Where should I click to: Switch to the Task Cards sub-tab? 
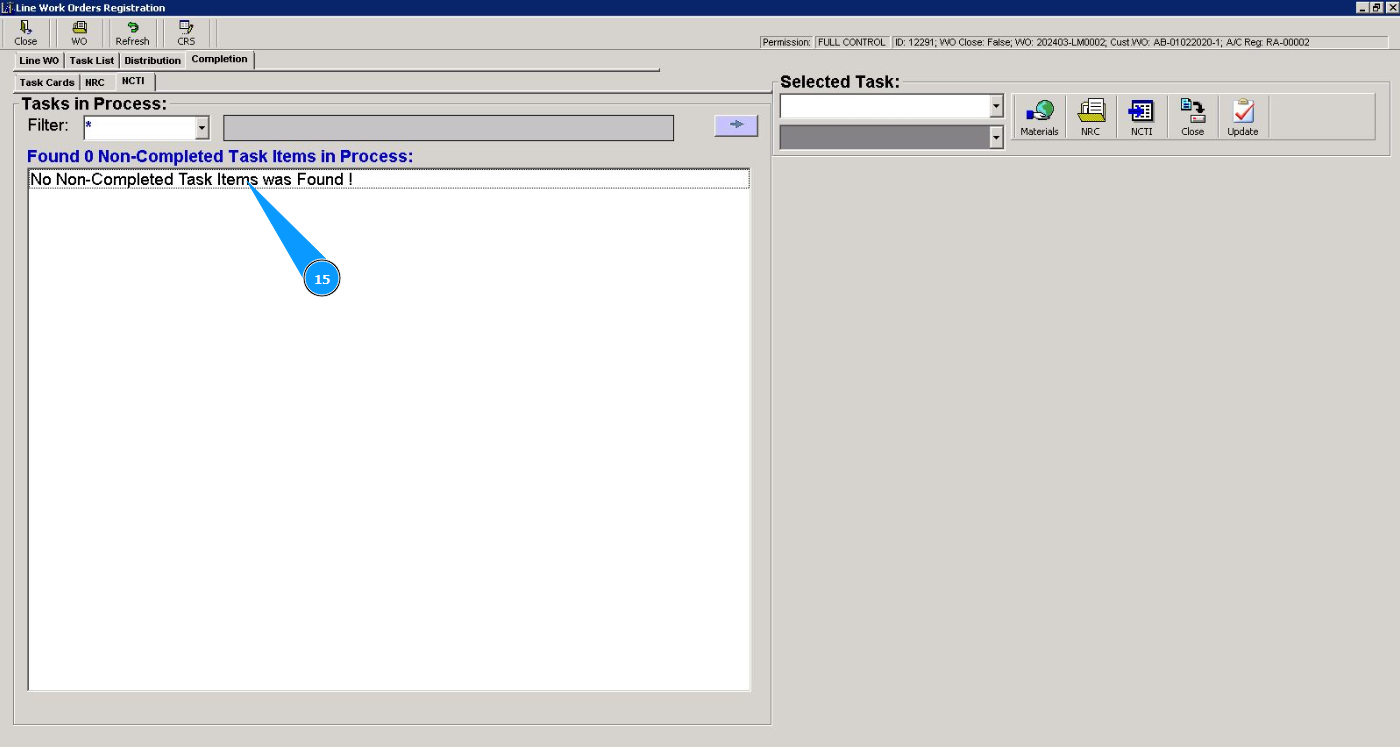(x=47, y=83)
